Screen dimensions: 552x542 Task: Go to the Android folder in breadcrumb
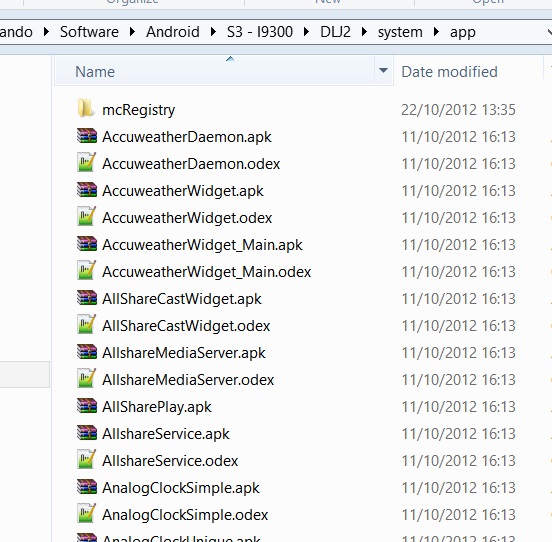pyautogui.click(x=173, y=32)
